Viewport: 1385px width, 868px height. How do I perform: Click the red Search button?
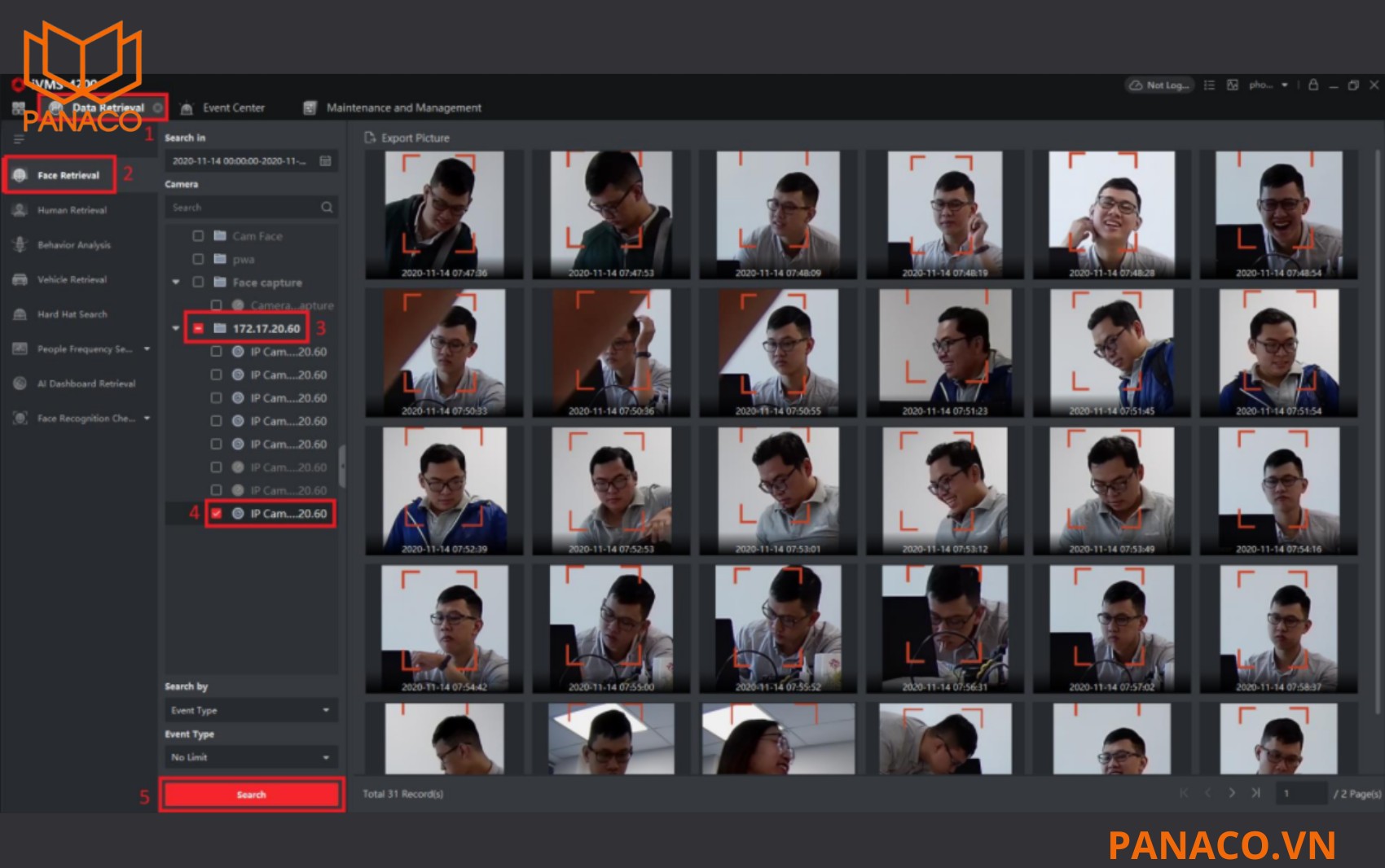point(250,794)
